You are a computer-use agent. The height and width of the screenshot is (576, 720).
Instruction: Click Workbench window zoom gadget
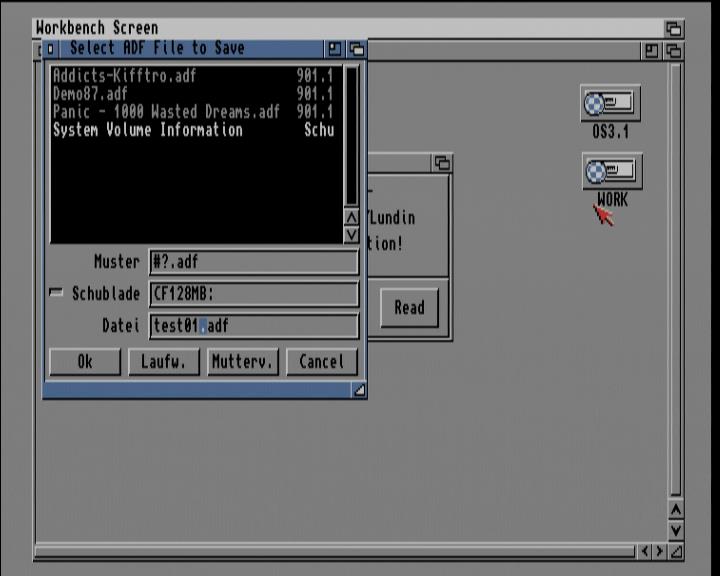point(652,51)
